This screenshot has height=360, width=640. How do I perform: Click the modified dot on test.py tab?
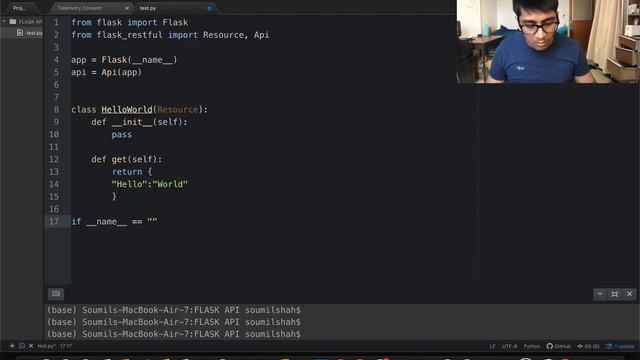point(209,8)
